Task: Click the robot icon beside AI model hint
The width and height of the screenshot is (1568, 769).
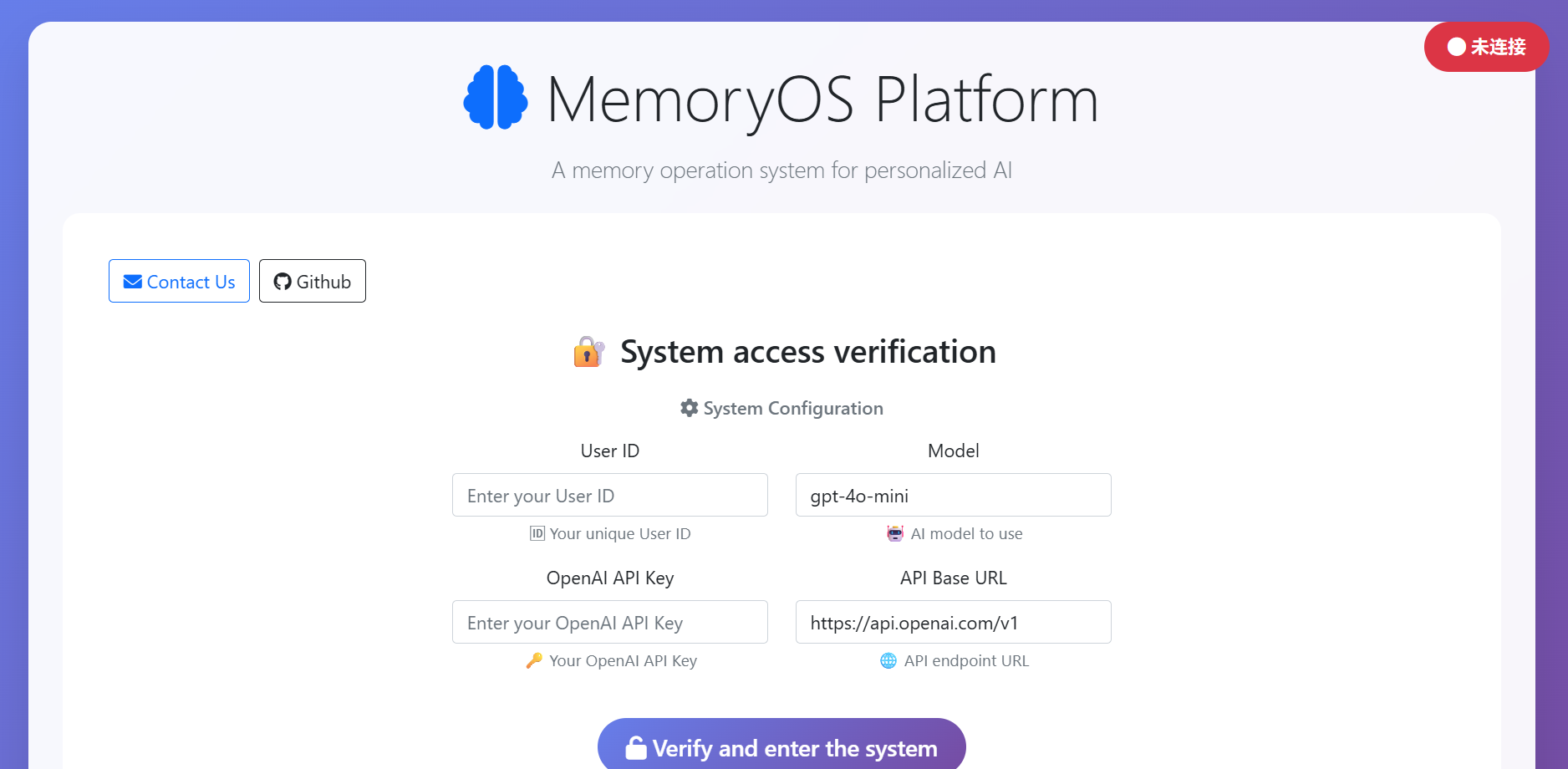Action: (x=895, y=533)
